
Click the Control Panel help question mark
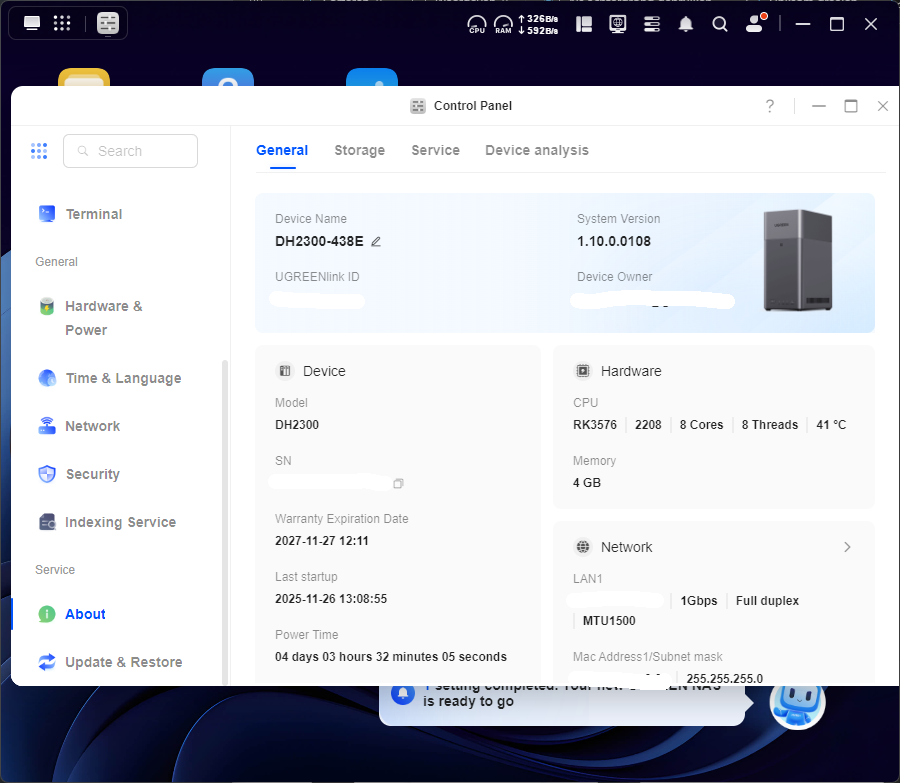(769, 106)
